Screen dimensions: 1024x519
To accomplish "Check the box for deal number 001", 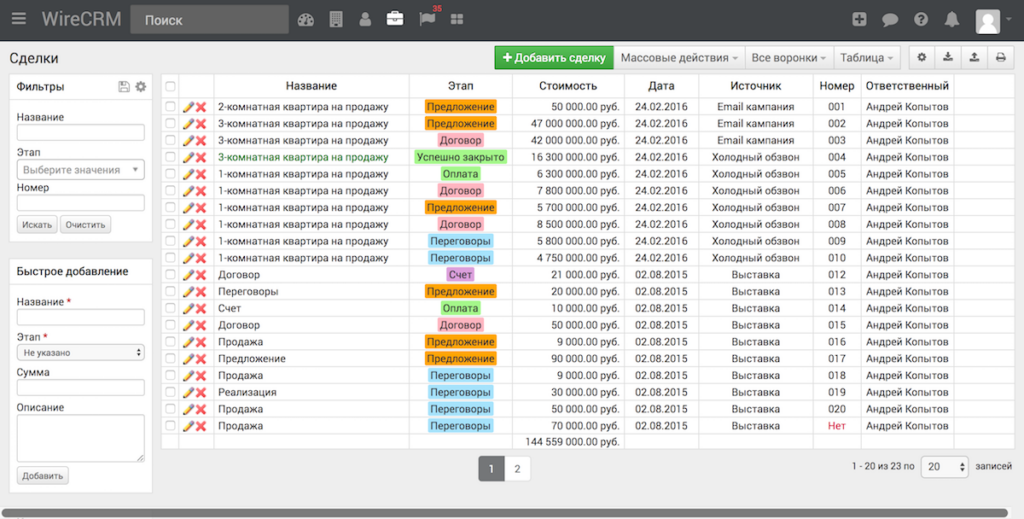I will tap(170, 107).
